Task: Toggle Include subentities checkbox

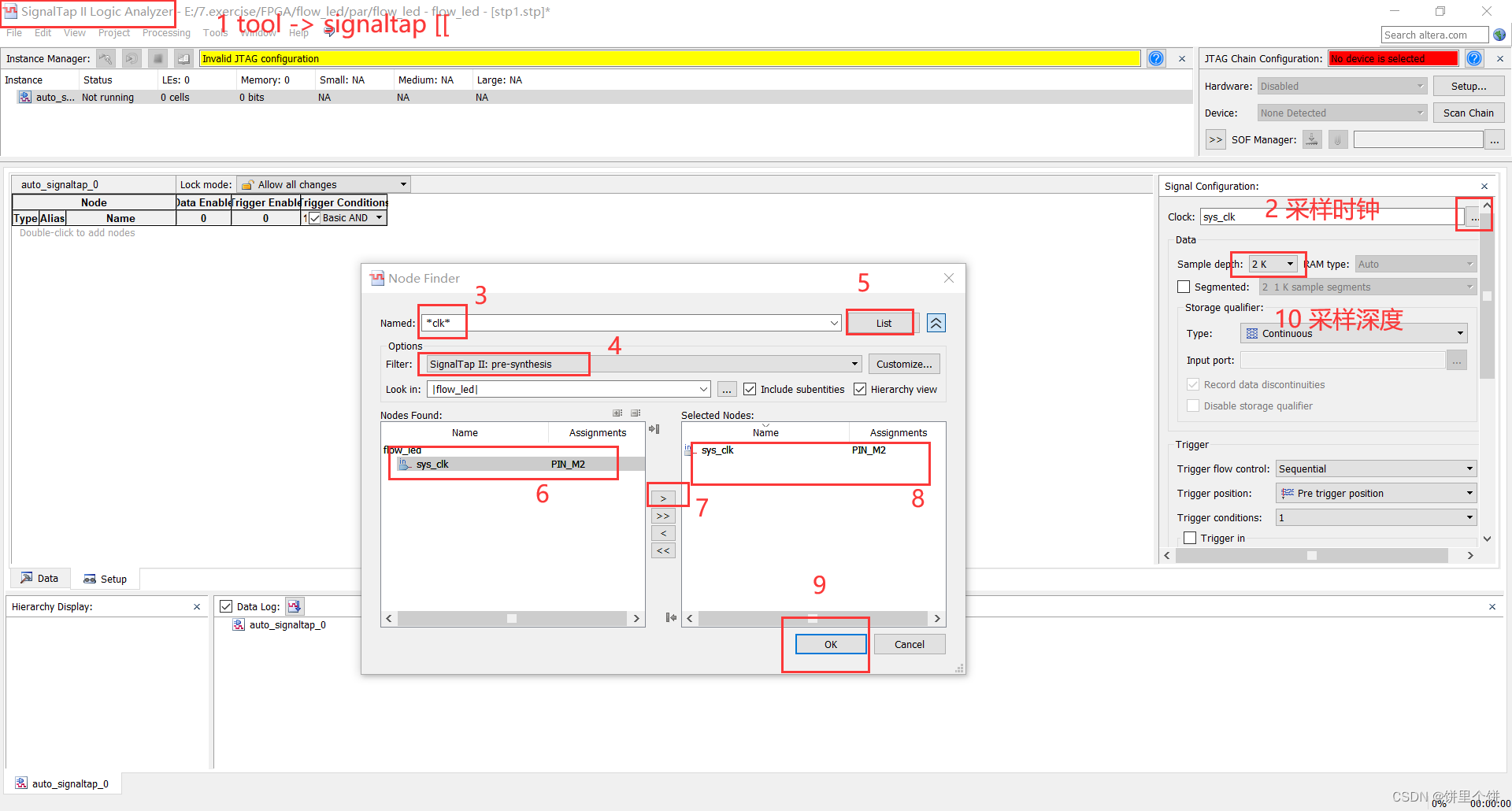Action: [750, 389]
